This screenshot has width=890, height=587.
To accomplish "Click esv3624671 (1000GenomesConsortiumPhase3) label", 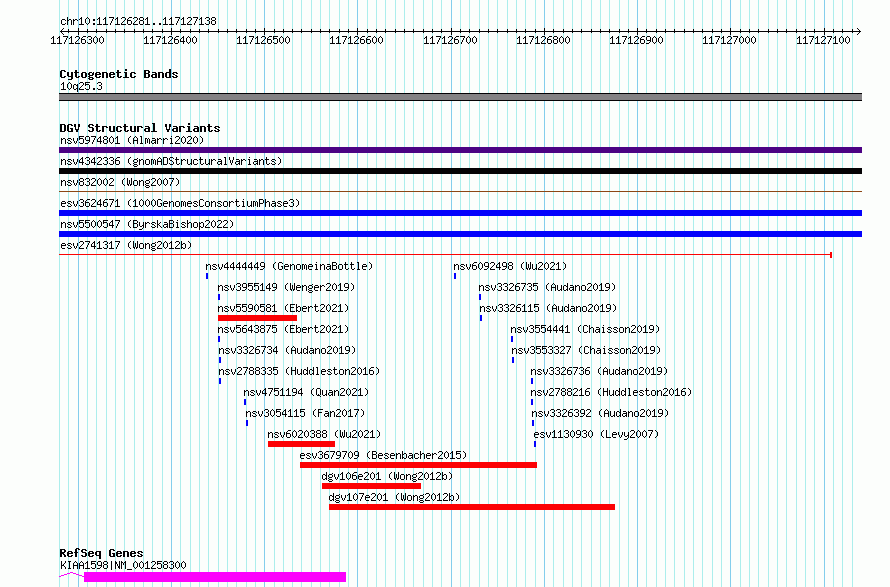I will 180,203.
